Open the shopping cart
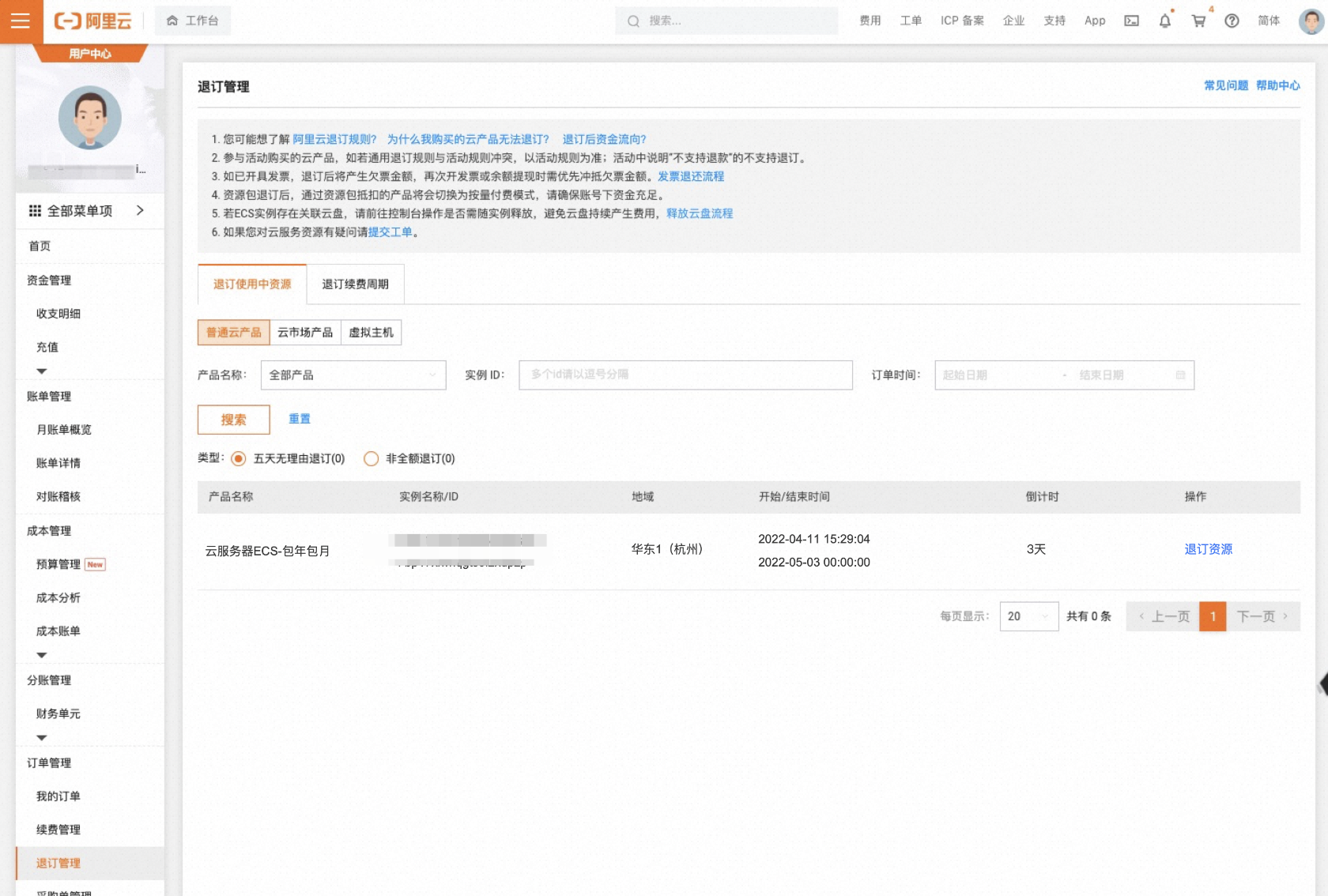Screen dimensions: 1328x896 click(x=1198, y=21)
